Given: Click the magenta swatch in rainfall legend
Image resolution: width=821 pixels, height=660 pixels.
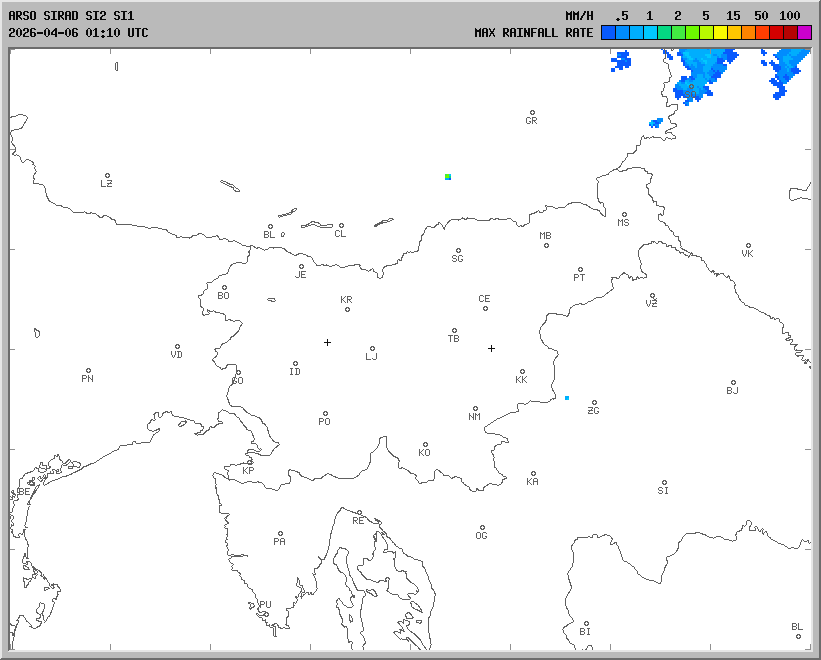Looking at the screenshot, I should click(804, 32).
